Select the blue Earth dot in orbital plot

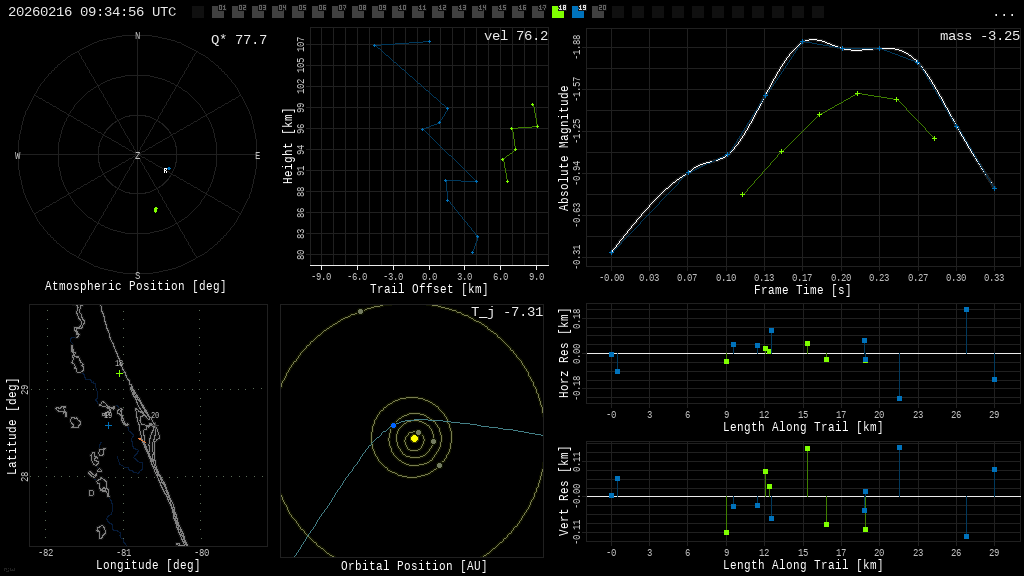pos(393,426)
